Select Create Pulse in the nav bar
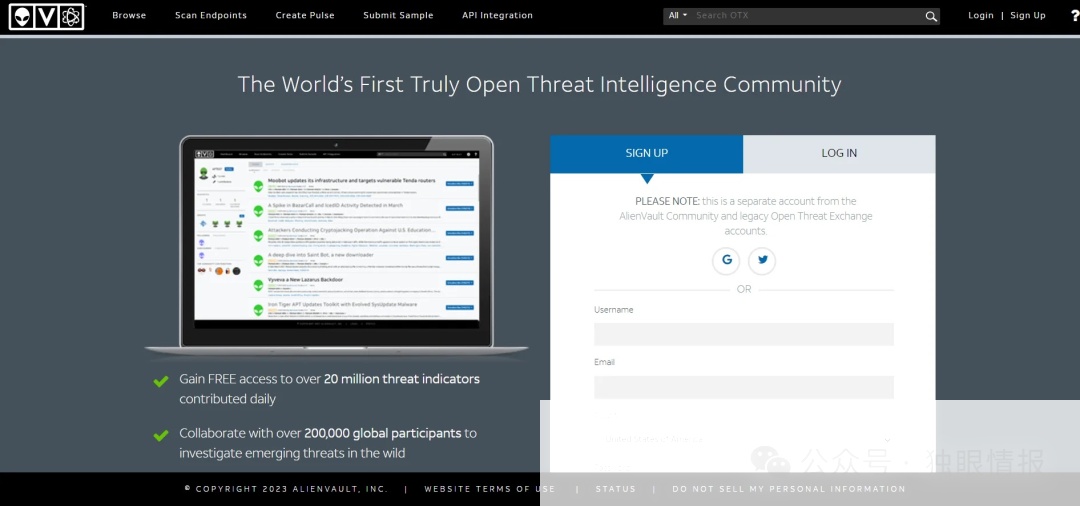The width and height of the screenshot is (1080, 506). (x=305, y=15)
